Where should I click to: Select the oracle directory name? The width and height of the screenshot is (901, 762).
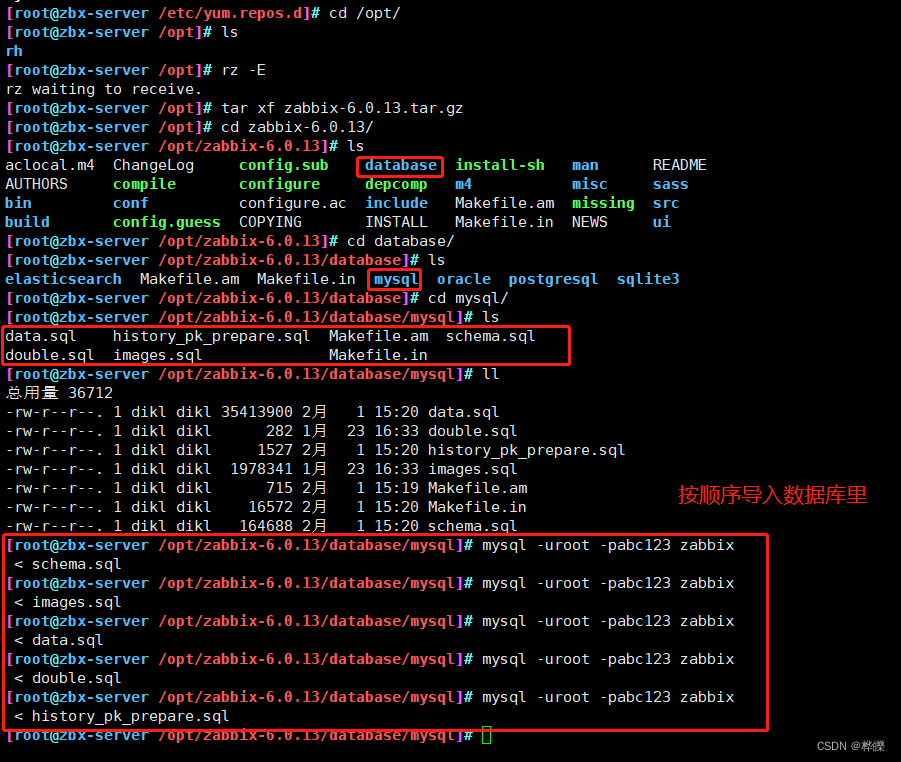[x=464, y=279]
